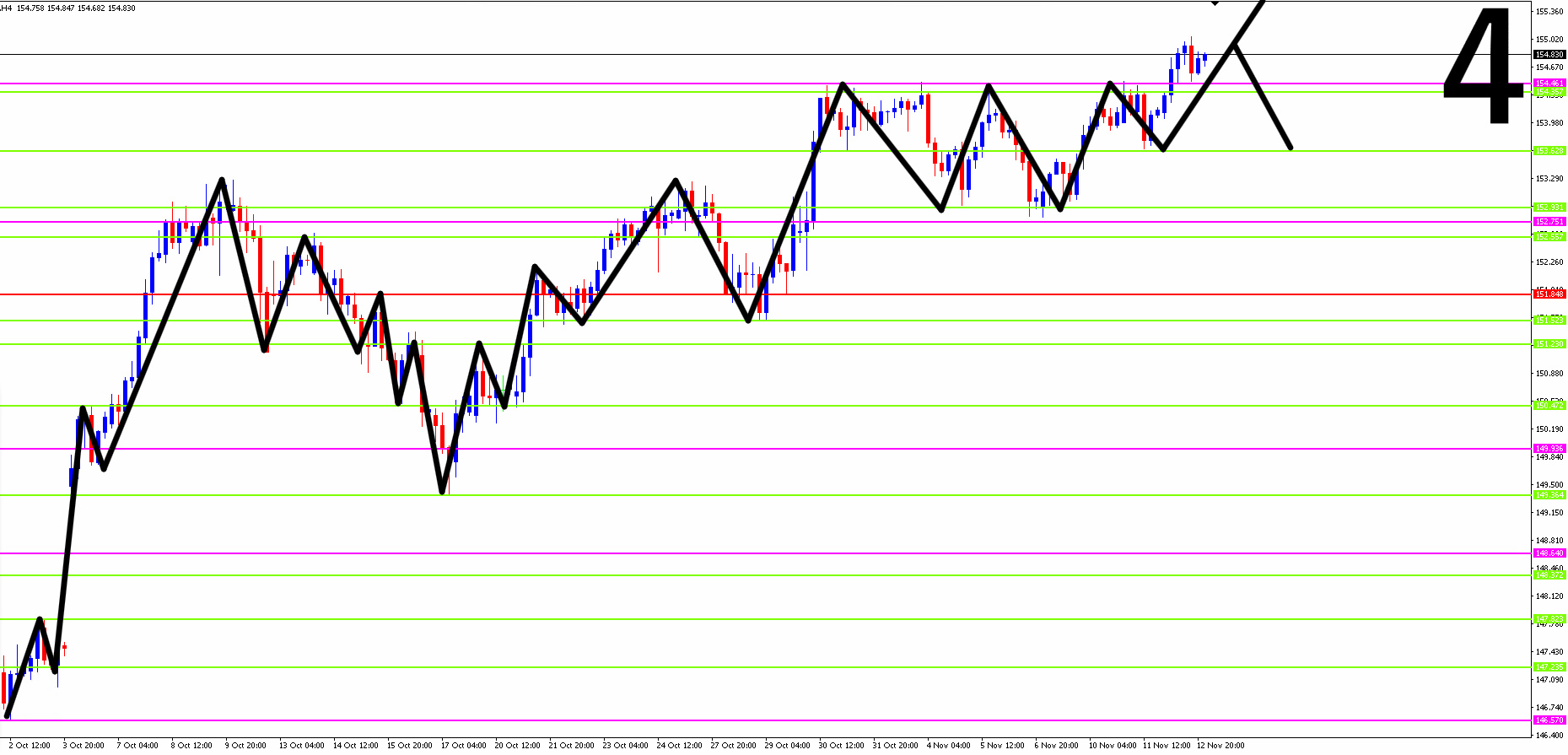
Task: Click the 29 Oct 04:00 time label
Action: [x=787, y=746]
